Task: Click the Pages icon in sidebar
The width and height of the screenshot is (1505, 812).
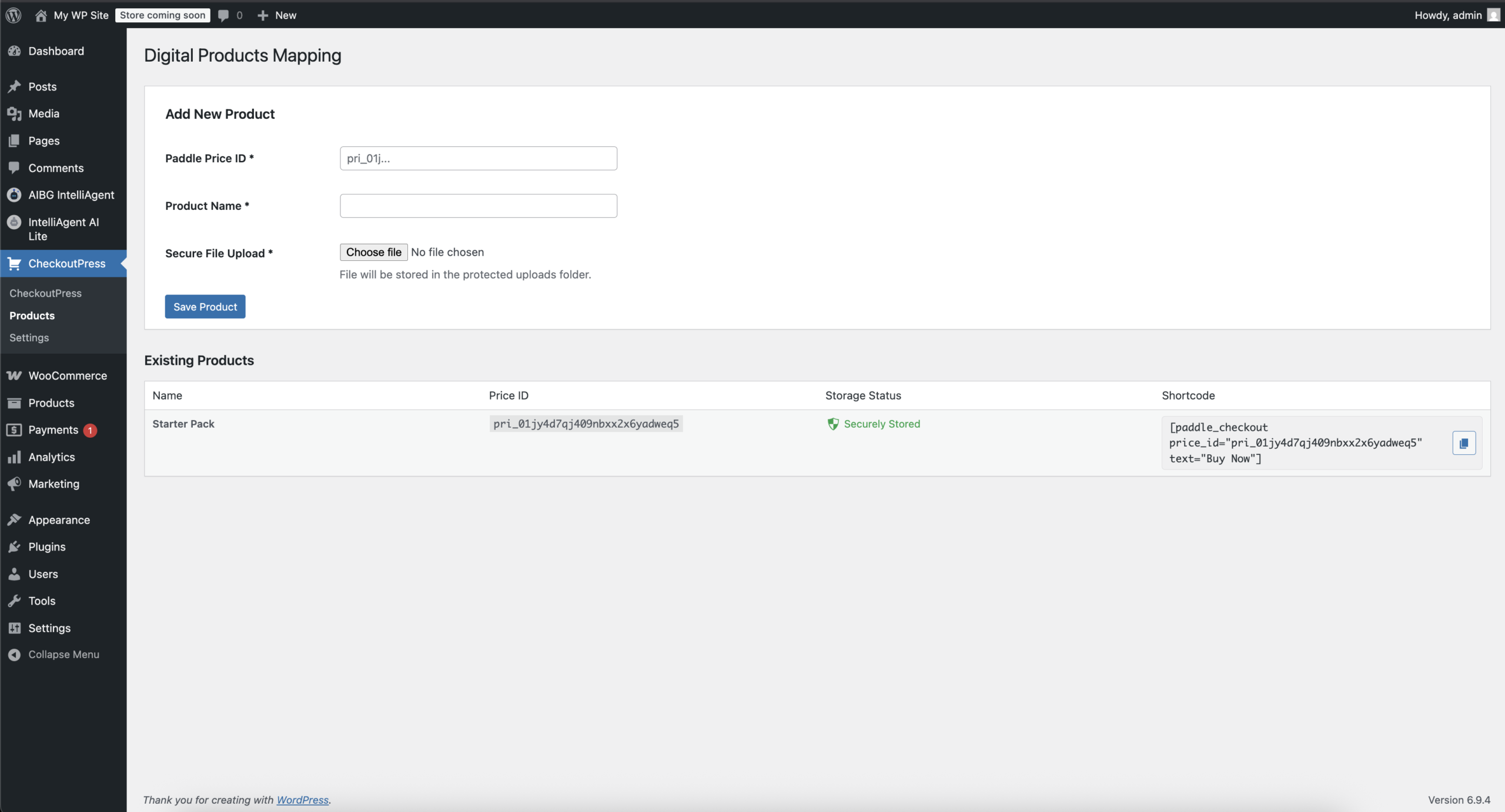Action: 15,141
